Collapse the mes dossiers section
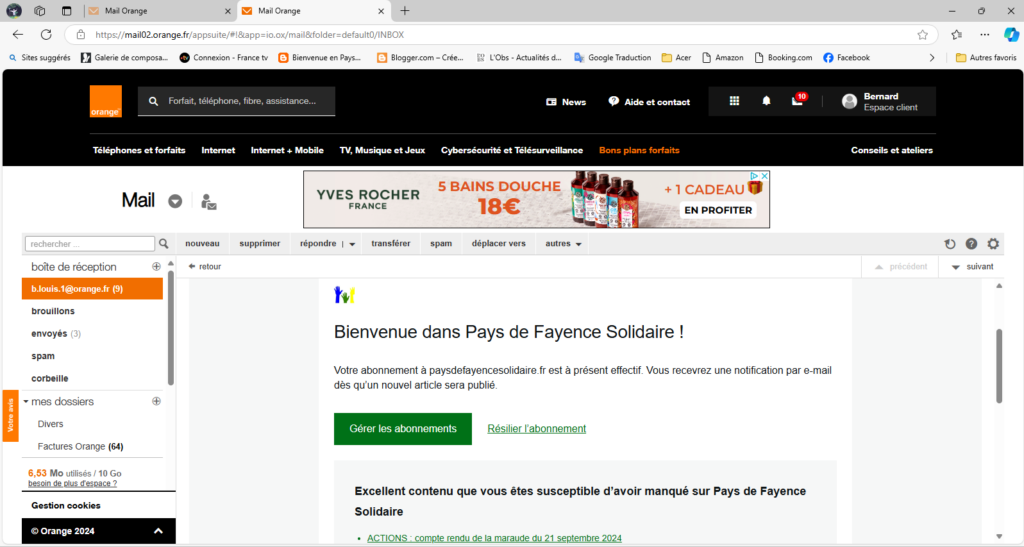The image size is (1024, 547). pyautogui.click(x=26, y=402)
